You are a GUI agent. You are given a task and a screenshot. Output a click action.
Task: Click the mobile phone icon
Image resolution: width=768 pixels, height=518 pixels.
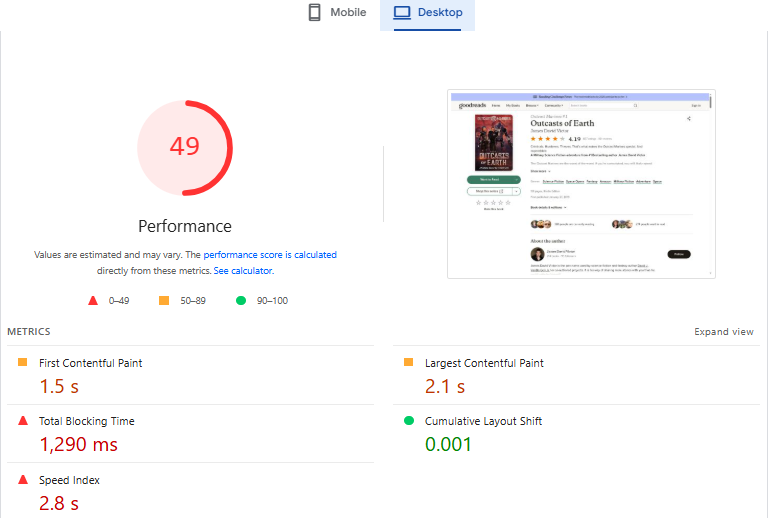(314, 12)
